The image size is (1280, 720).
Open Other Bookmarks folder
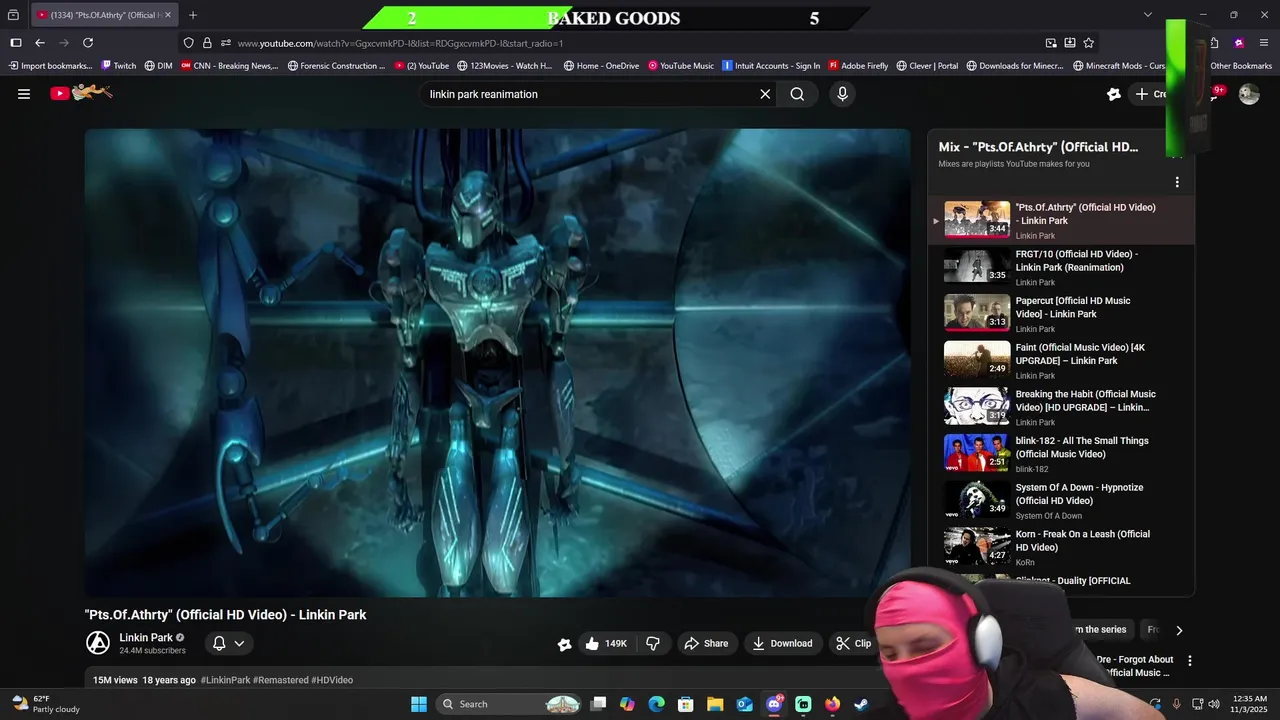click(1240, 66)
